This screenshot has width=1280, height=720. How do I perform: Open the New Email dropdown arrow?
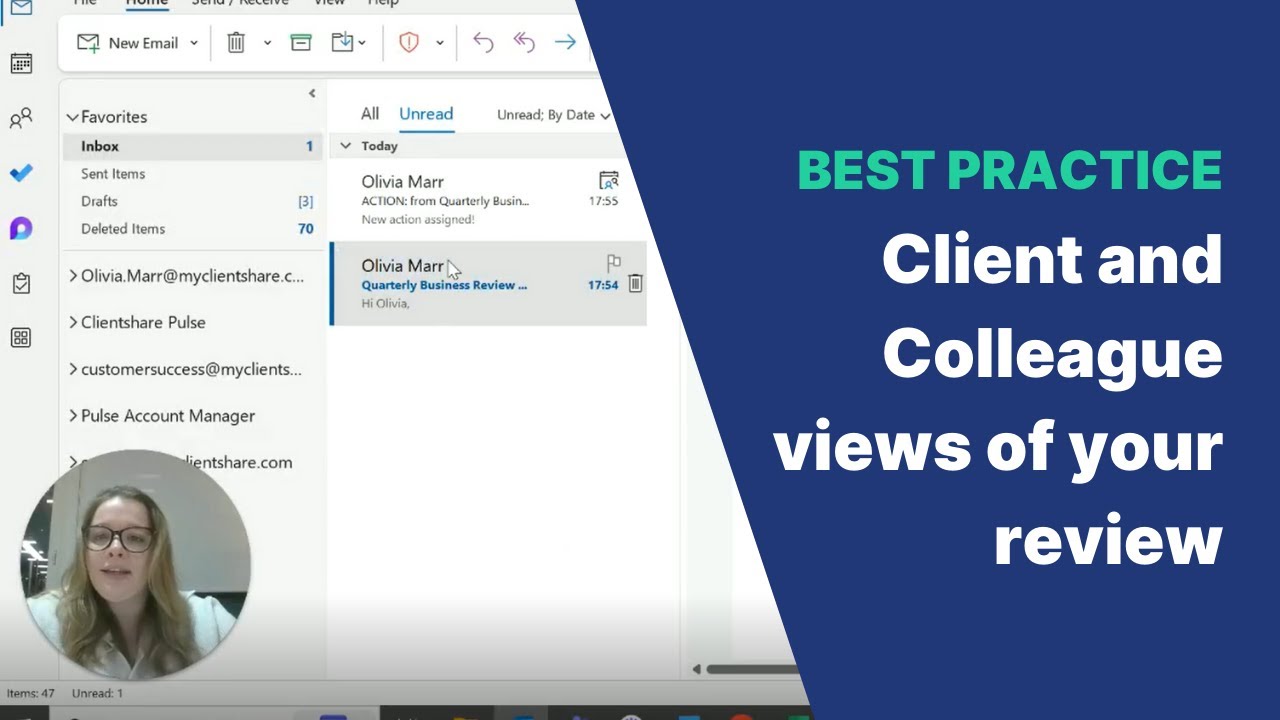click(194, 43)
